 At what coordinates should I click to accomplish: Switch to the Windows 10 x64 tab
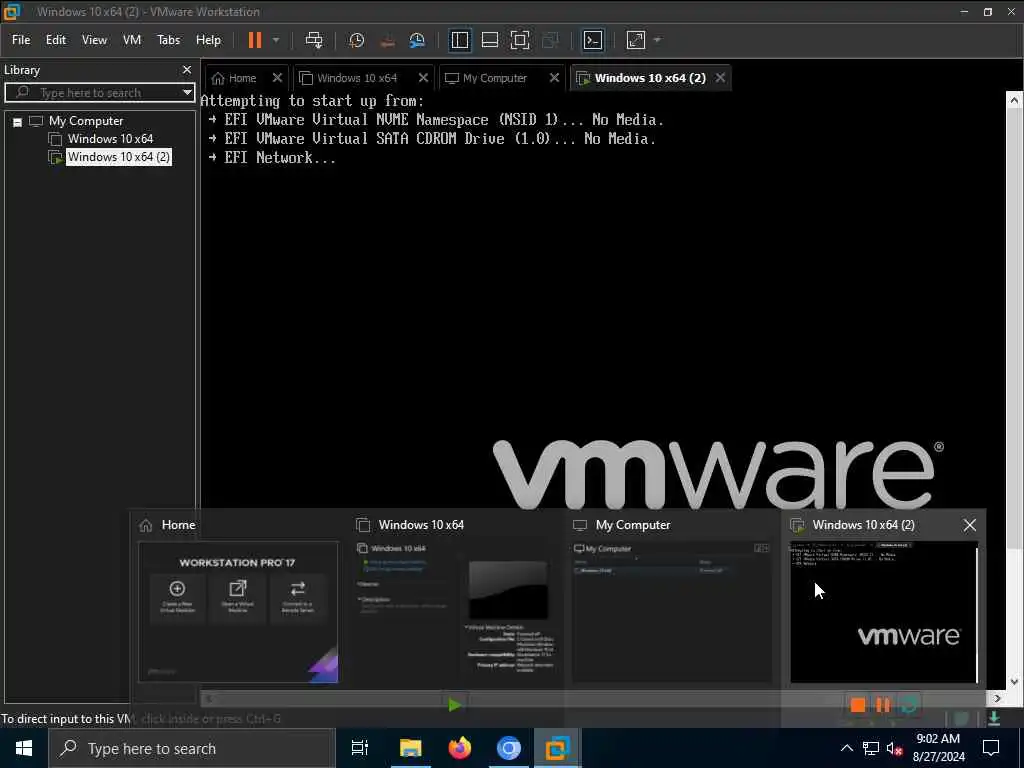point(357,78)
